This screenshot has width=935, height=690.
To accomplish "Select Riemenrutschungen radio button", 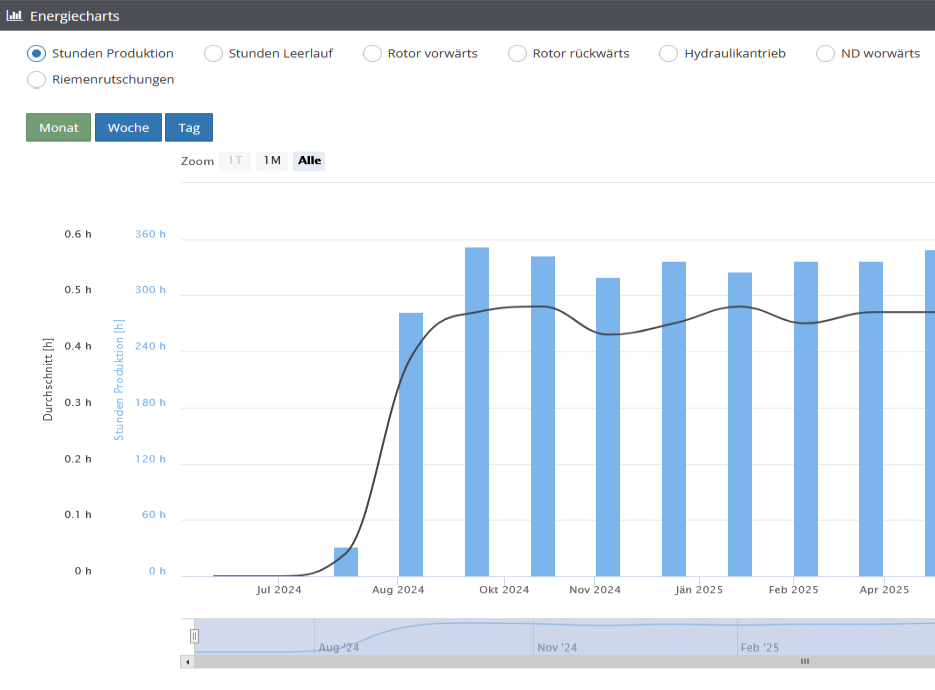I will point(36,79).
